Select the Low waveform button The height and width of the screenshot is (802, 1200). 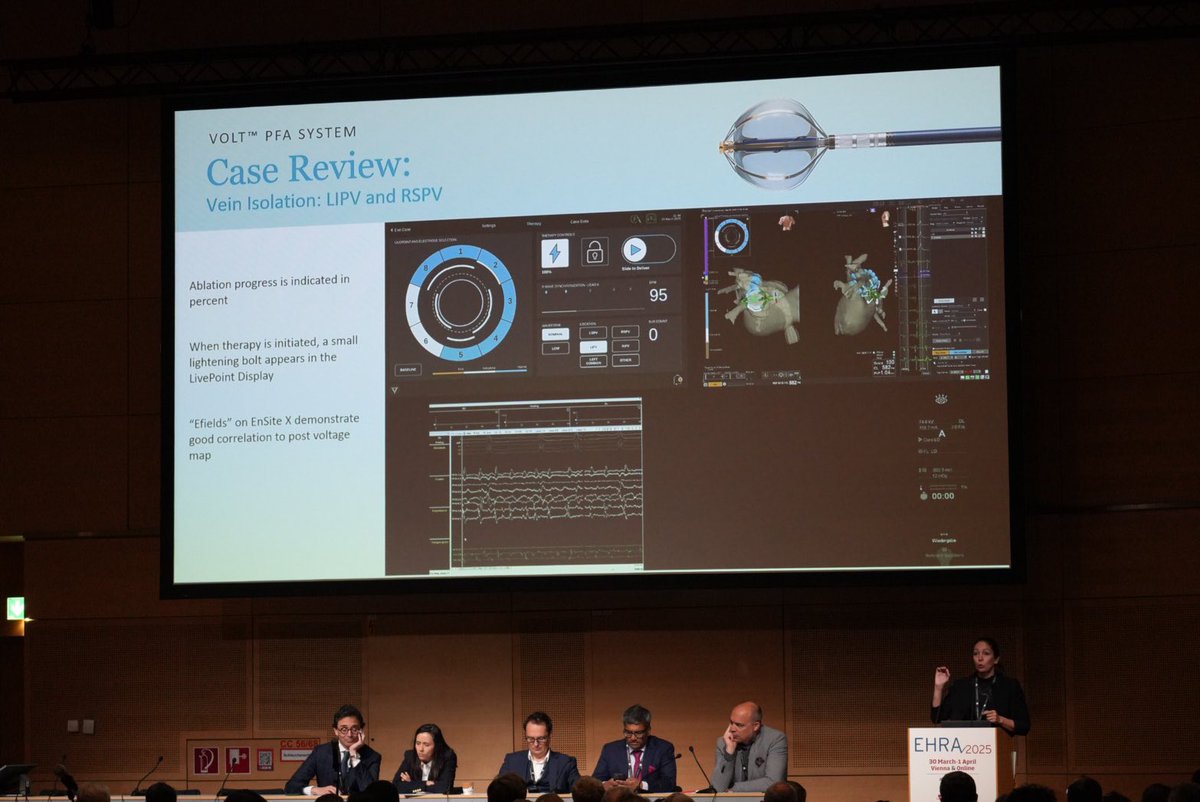555,348
